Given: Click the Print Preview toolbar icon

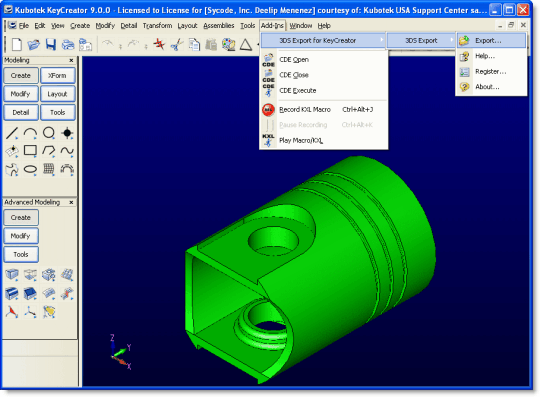Looking at the screenshot, I should click(x=85, y=45).
